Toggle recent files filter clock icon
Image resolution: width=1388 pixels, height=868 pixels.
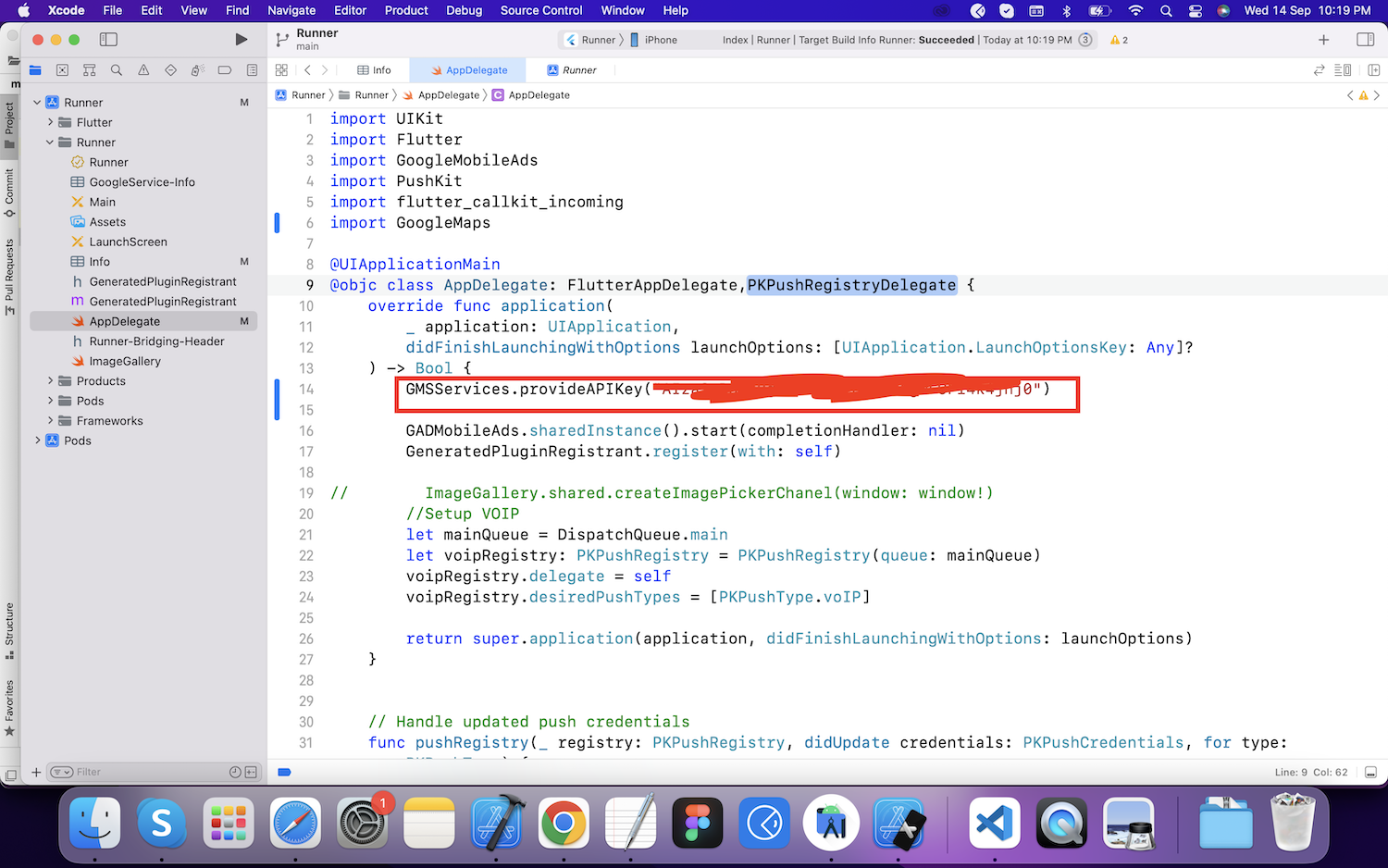(x=235, y=772)
